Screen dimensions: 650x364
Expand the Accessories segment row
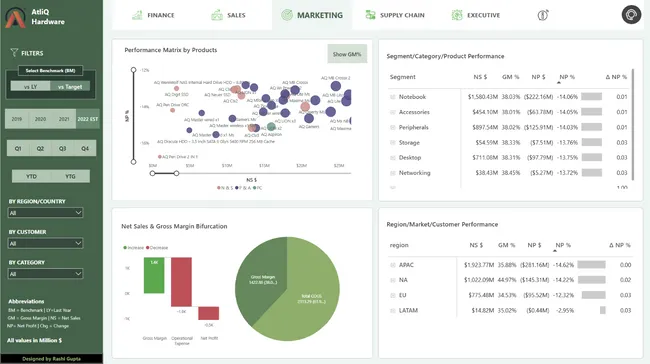[x=393, y=112]
